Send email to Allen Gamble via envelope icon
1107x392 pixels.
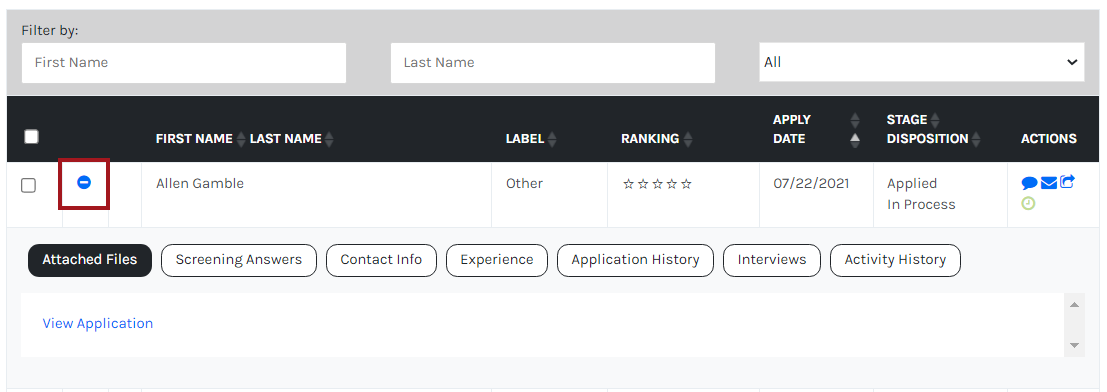pos(1049,184)
